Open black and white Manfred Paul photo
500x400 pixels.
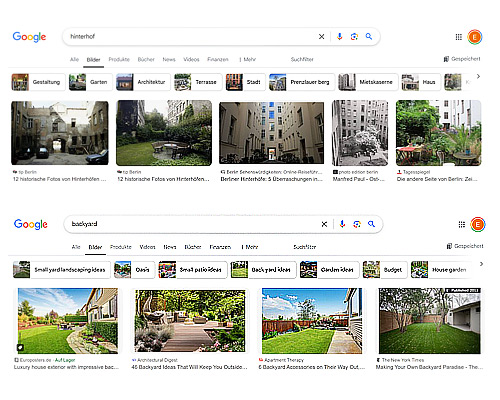[360, 133]
